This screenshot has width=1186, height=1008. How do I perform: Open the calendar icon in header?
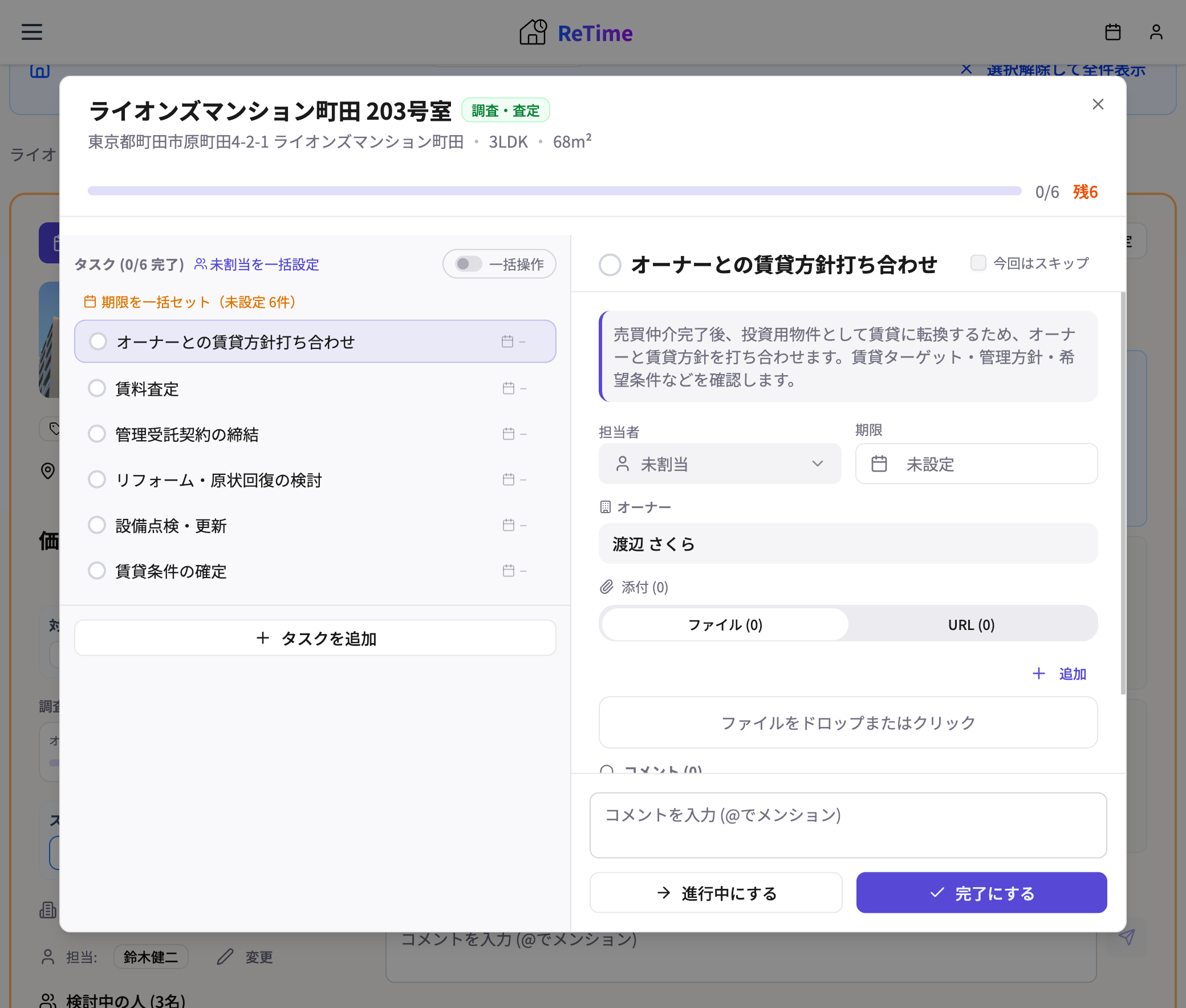(x=1112, y=32)
